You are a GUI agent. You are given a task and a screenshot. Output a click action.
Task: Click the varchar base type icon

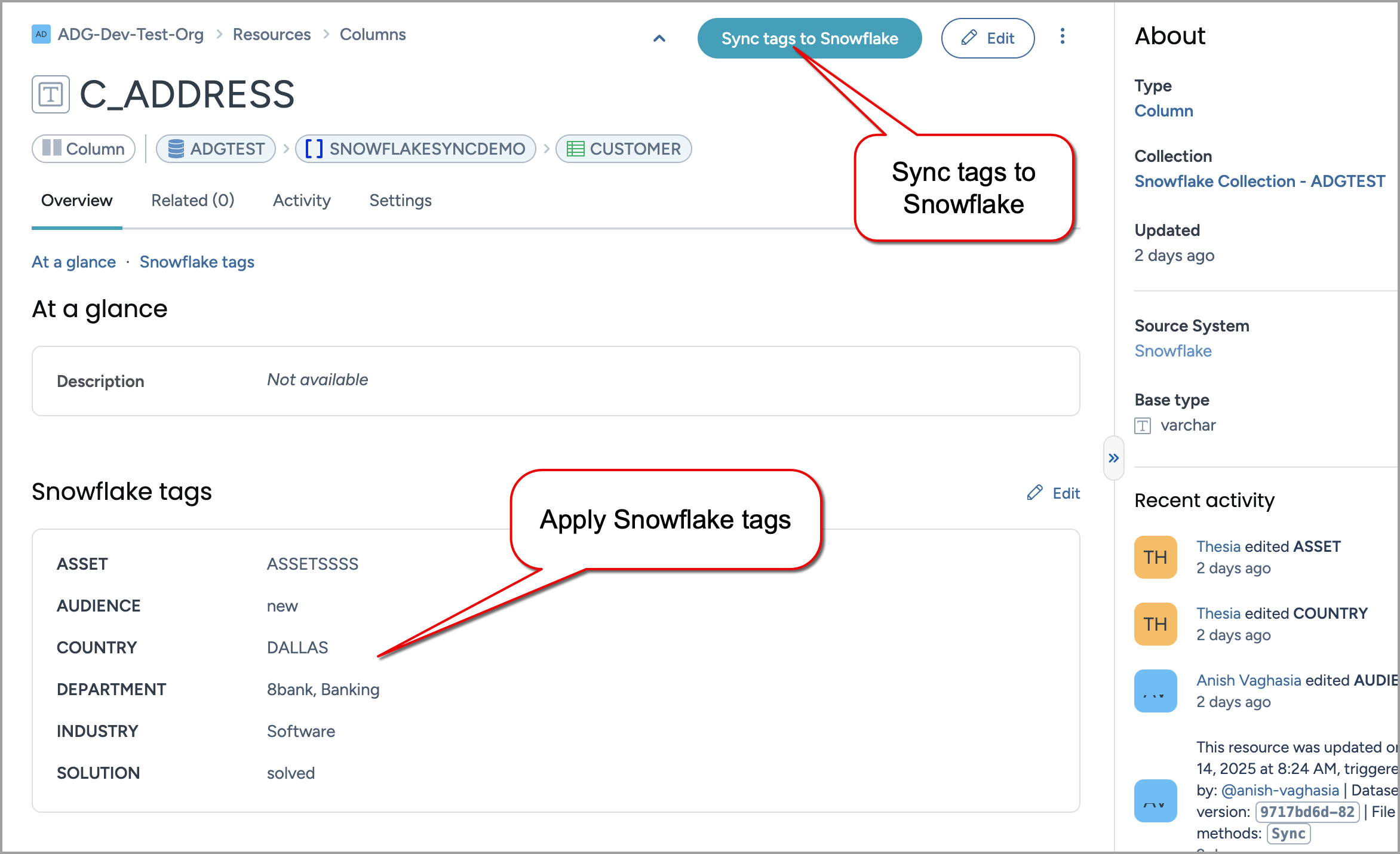[x=1143, y=425]
